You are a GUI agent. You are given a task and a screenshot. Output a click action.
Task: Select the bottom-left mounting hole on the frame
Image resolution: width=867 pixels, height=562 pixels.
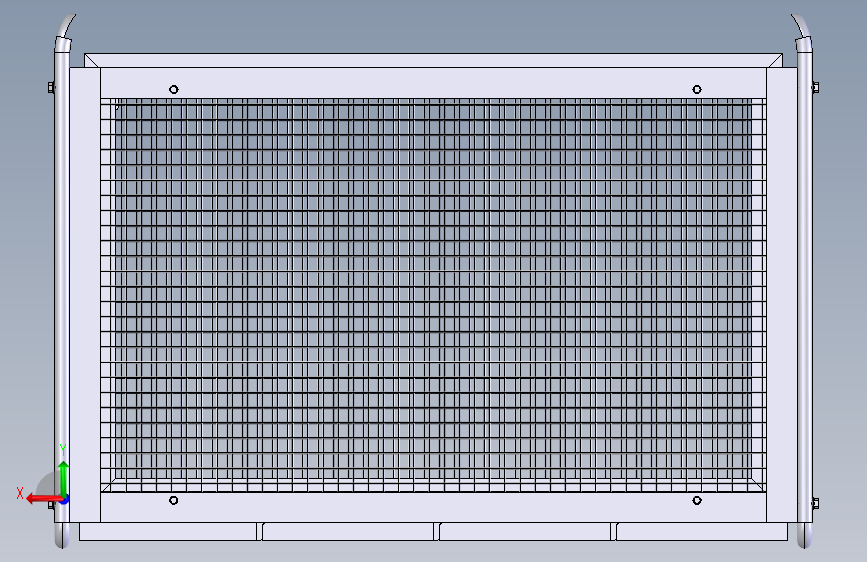(174, 501)
